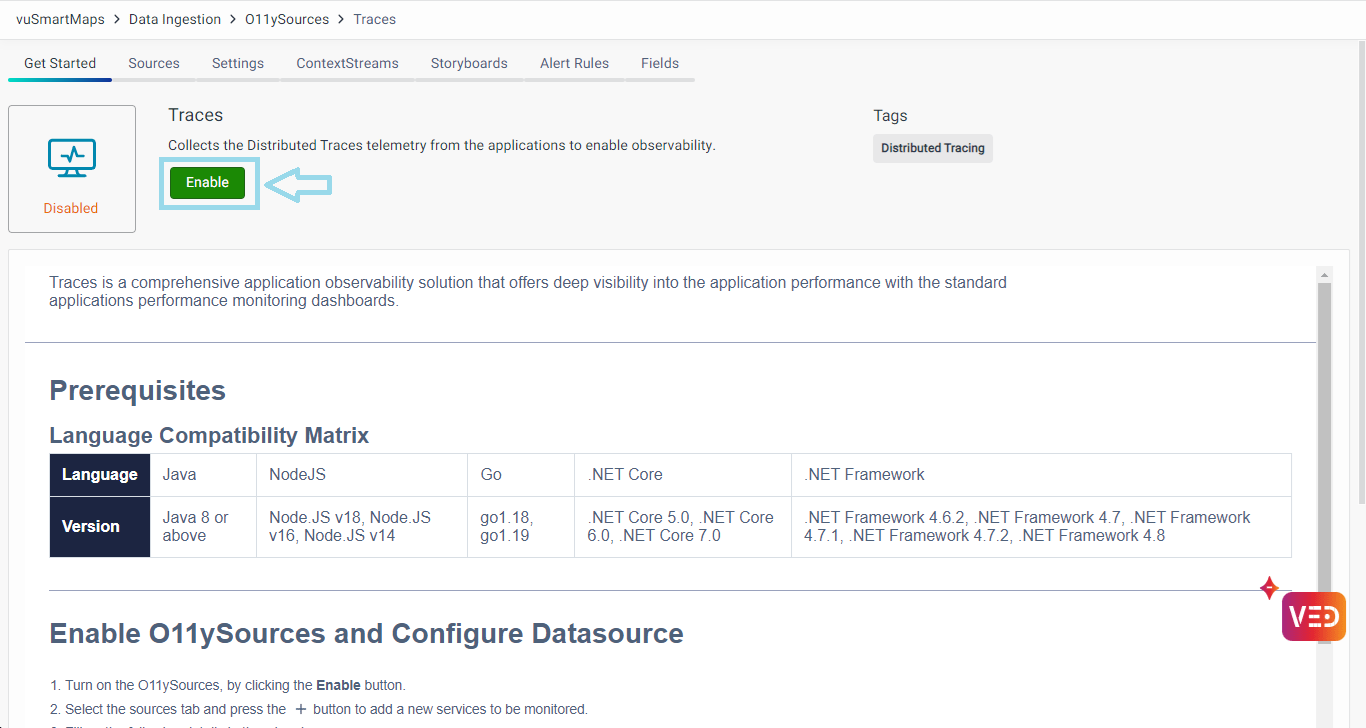
Task: Navigate to vuSmartMaps in the breadcrumb
Action: pos(60,19)
